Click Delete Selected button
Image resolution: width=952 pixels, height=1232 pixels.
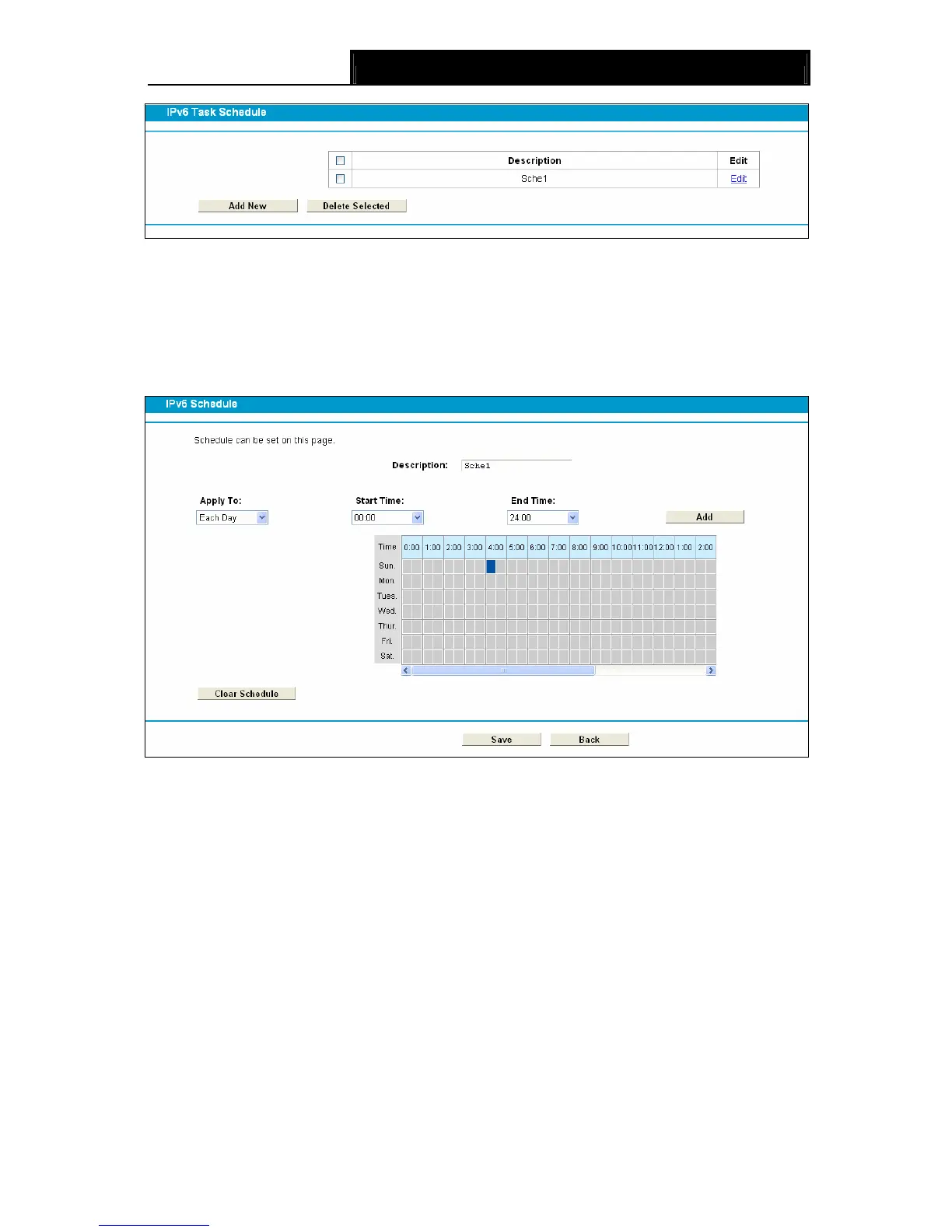point(356,206)
